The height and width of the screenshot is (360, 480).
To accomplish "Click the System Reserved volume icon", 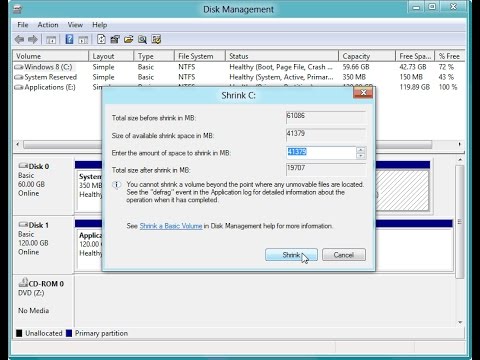I will tap(19, 77).
